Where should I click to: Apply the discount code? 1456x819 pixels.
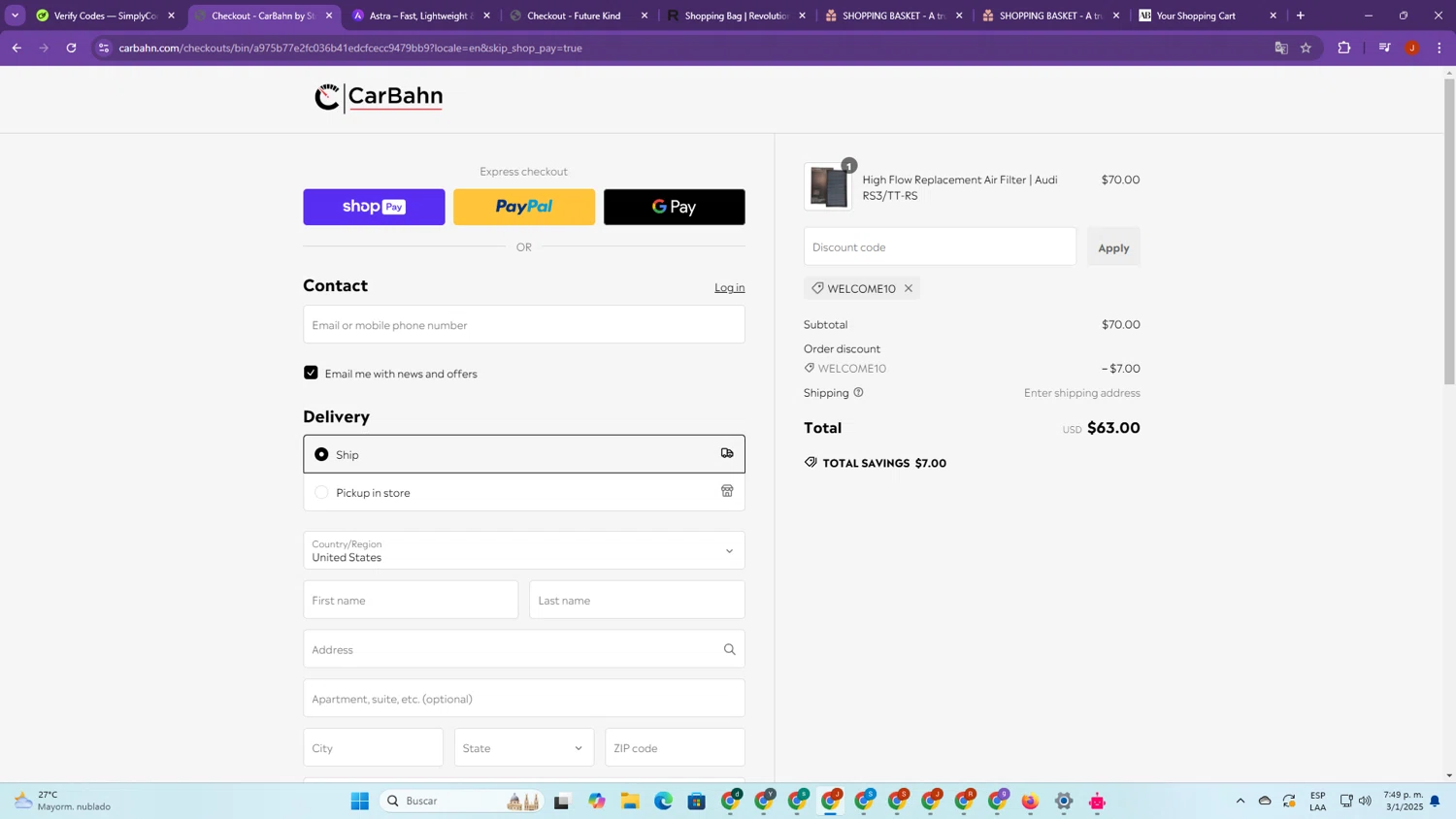(x=1113, y=247)
